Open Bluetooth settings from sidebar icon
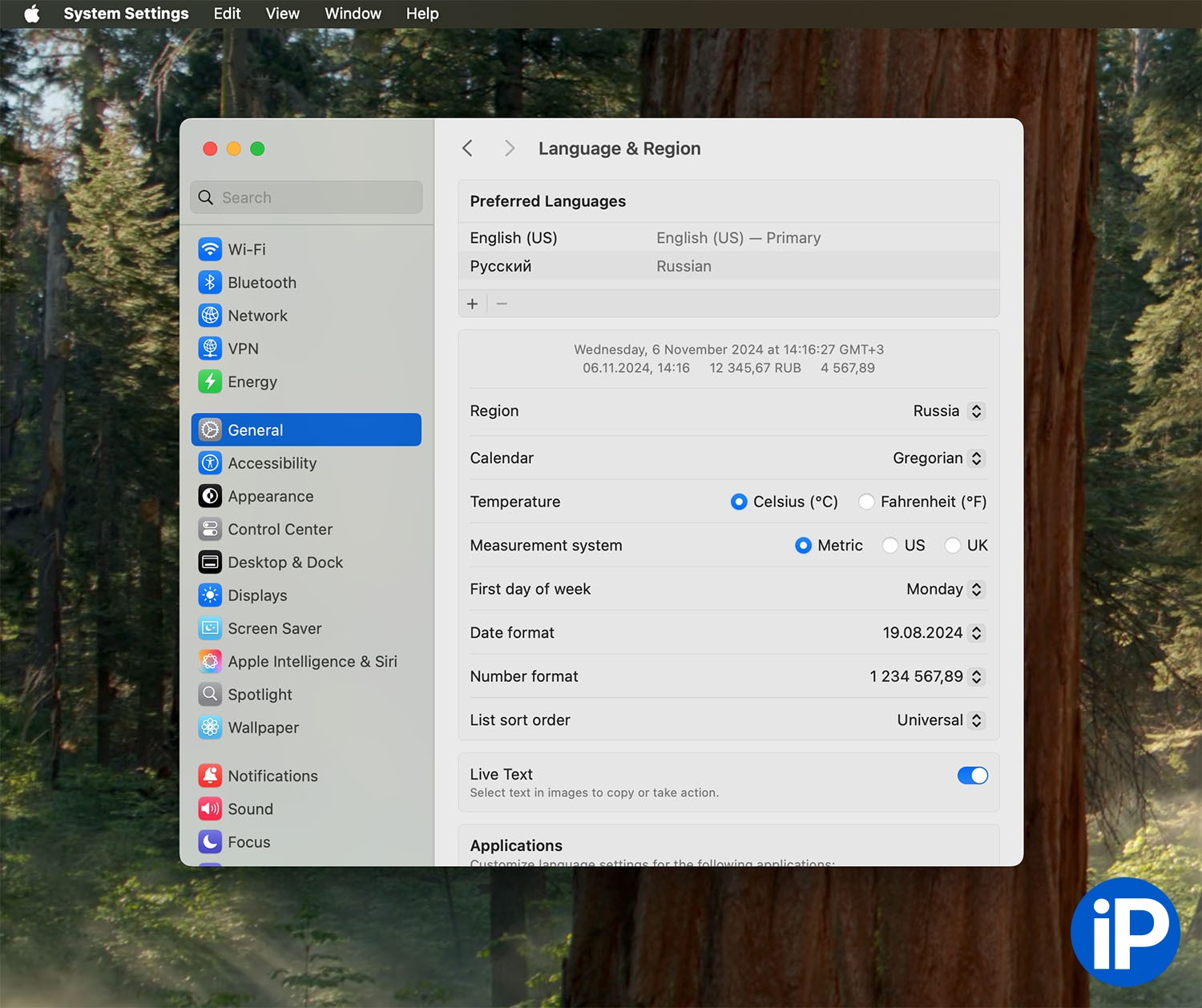The width and height of the screenshot is (1202, 1008). tap(210, 282)
